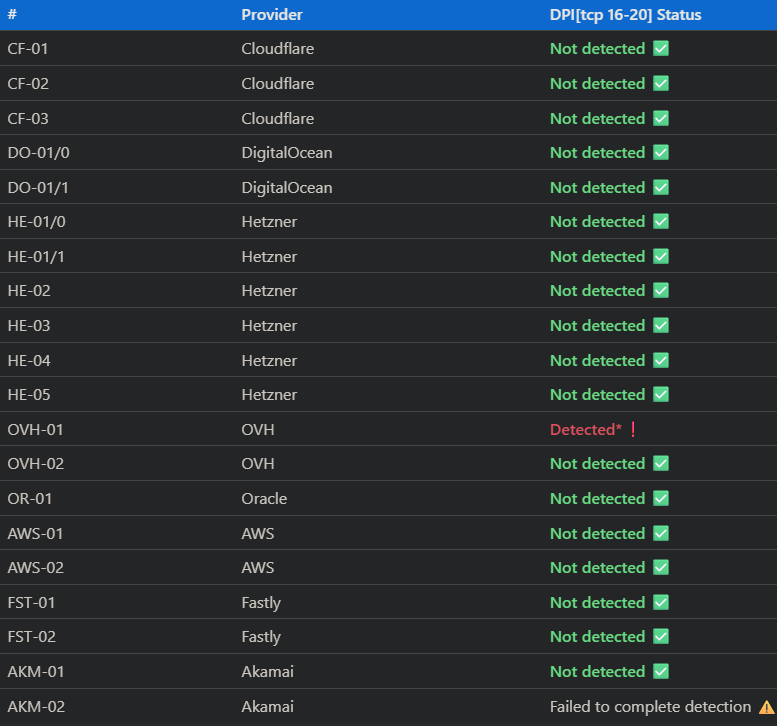The height and width of the screenshot is (726, 777).
Task: Click the yellow warning icon in AKM-02 row
Action: coord(767,707)
